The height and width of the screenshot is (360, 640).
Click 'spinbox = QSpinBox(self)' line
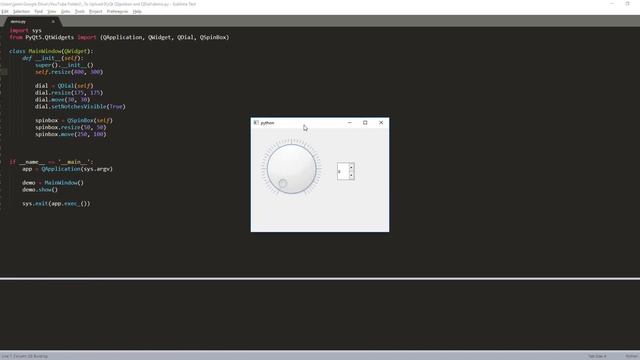click(x=73, y=120)
